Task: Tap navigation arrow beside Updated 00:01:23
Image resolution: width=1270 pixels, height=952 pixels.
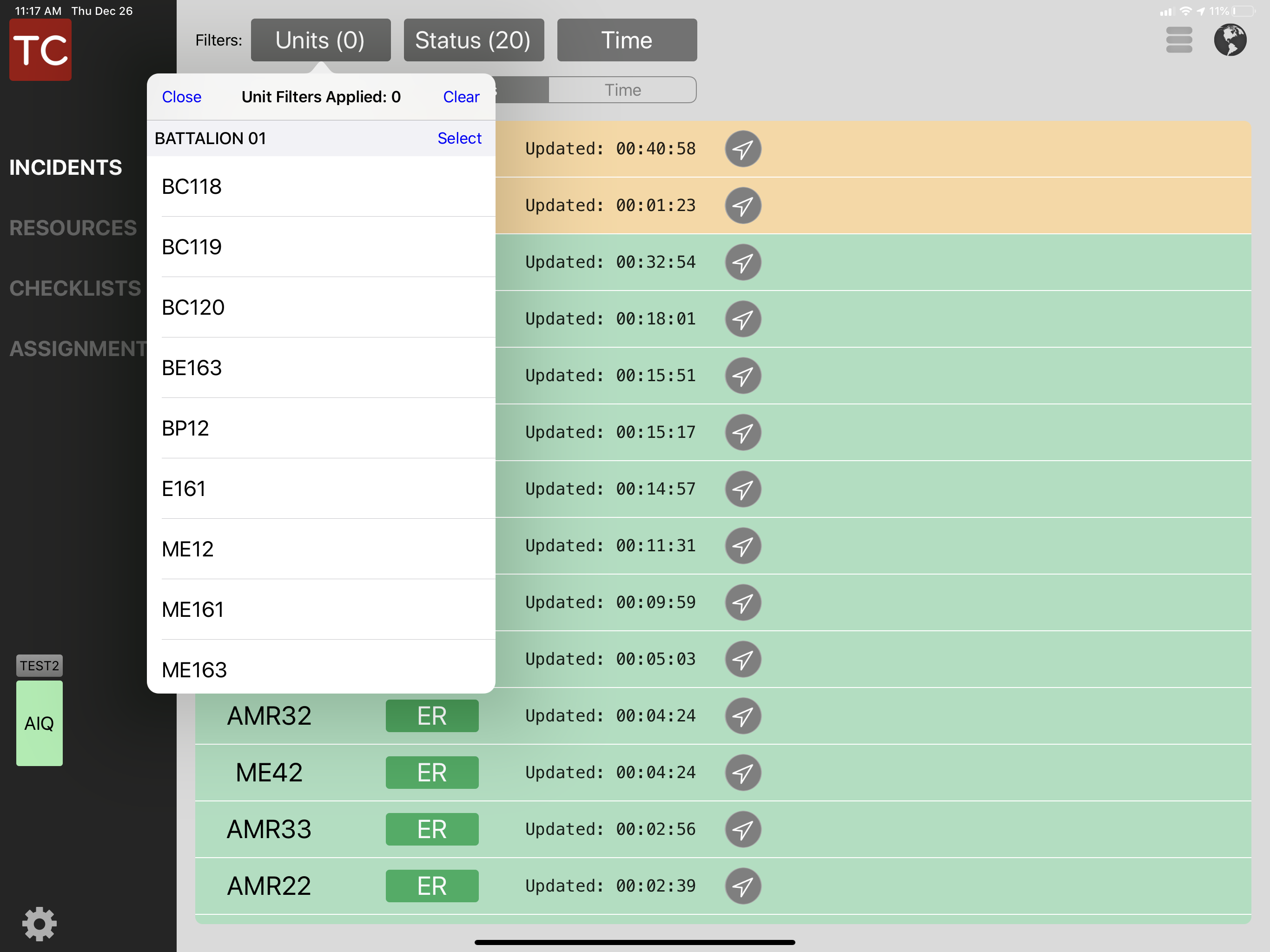Action: coord(742,205)
